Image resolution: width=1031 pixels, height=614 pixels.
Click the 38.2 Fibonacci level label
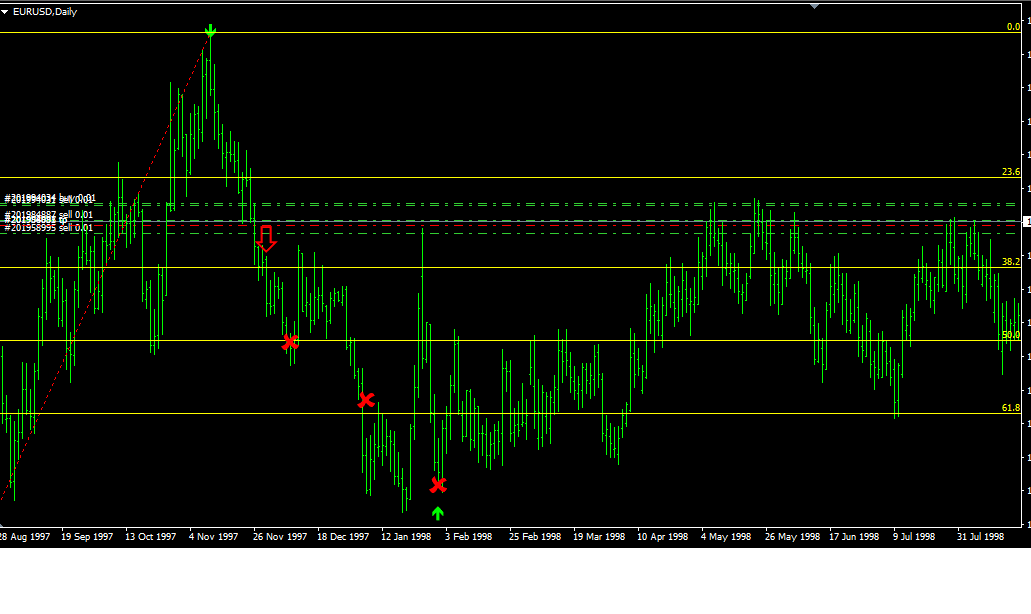(1011, 262)
